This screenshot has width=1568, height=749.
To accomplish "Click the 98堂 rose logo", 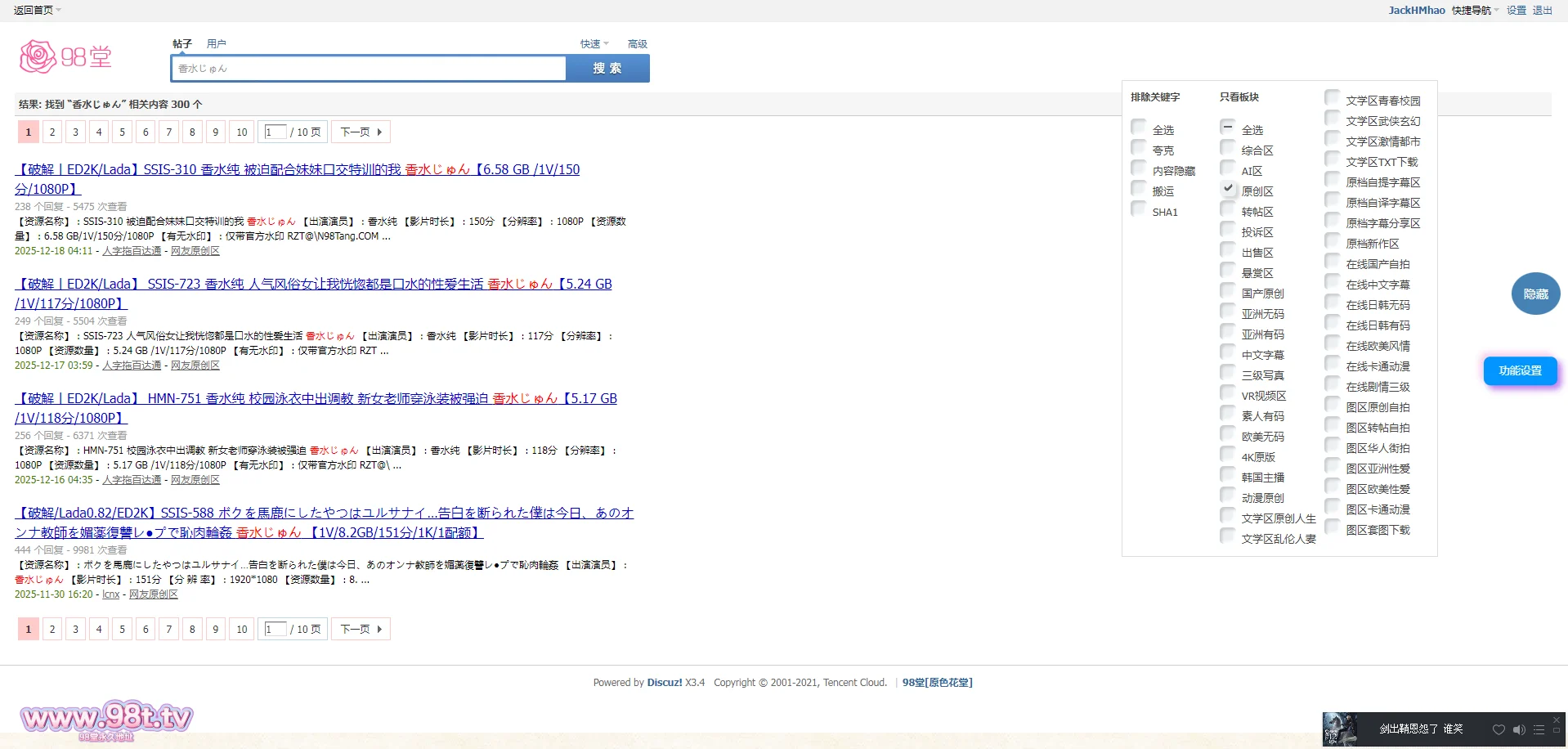I will point(65,56).
